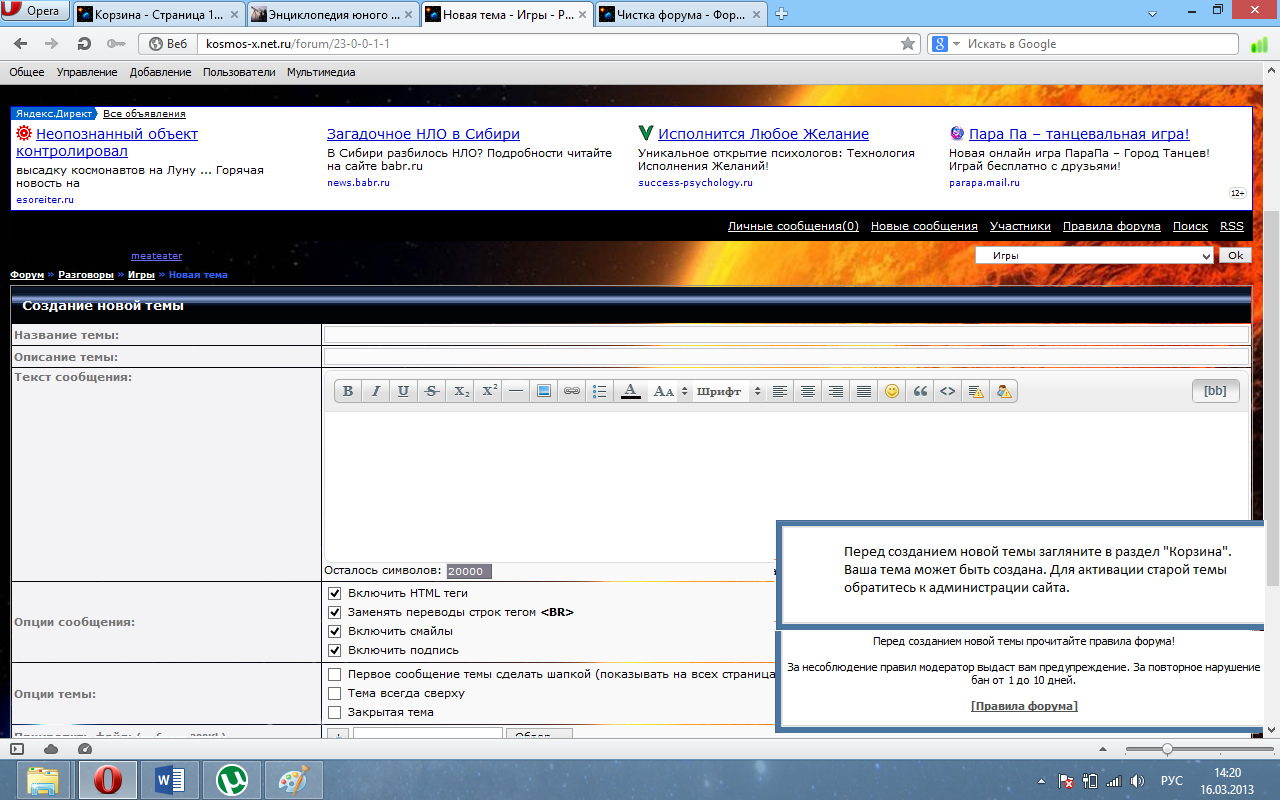Insert a quote block in editor
Viewport: 1280px width, 800px height.
(920, 391)
